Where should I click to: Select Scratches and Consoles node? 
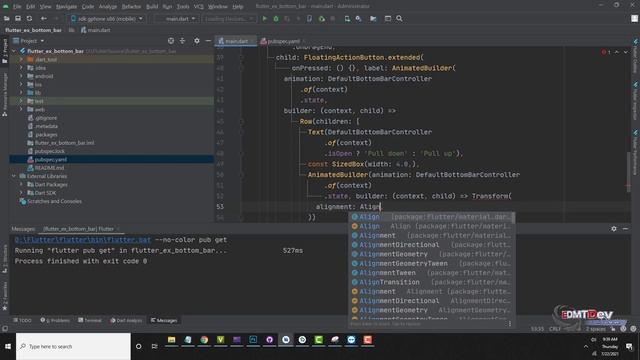point(54,201)
